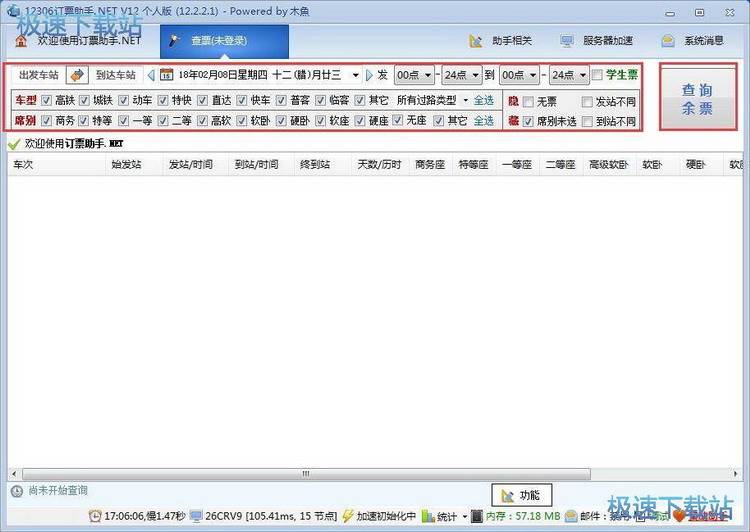Enable the 到站不同 checkbox
The height and width of the screenshot is (532, 750).
tap(587, 122)
